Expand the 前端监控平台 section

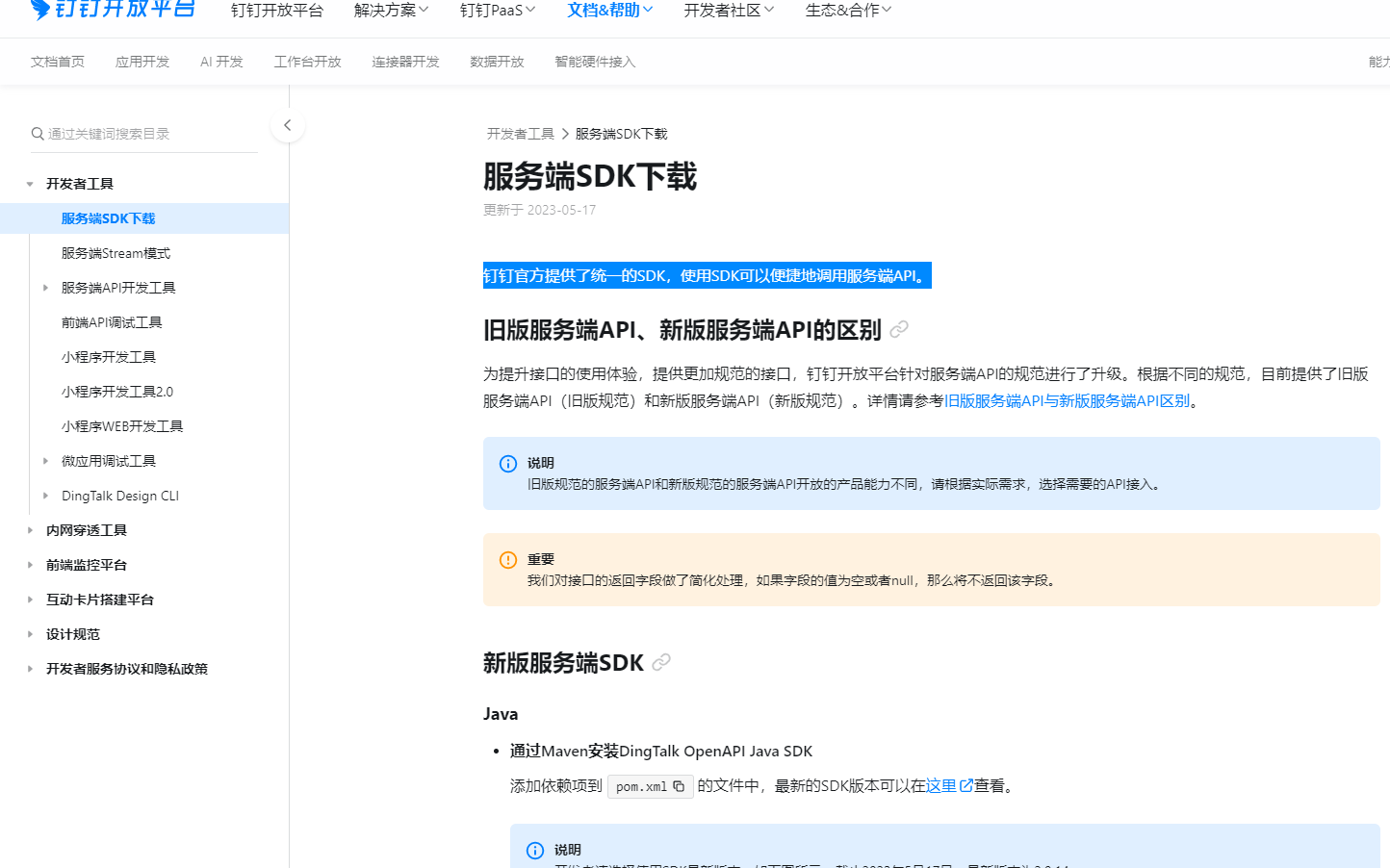[30, 565]
